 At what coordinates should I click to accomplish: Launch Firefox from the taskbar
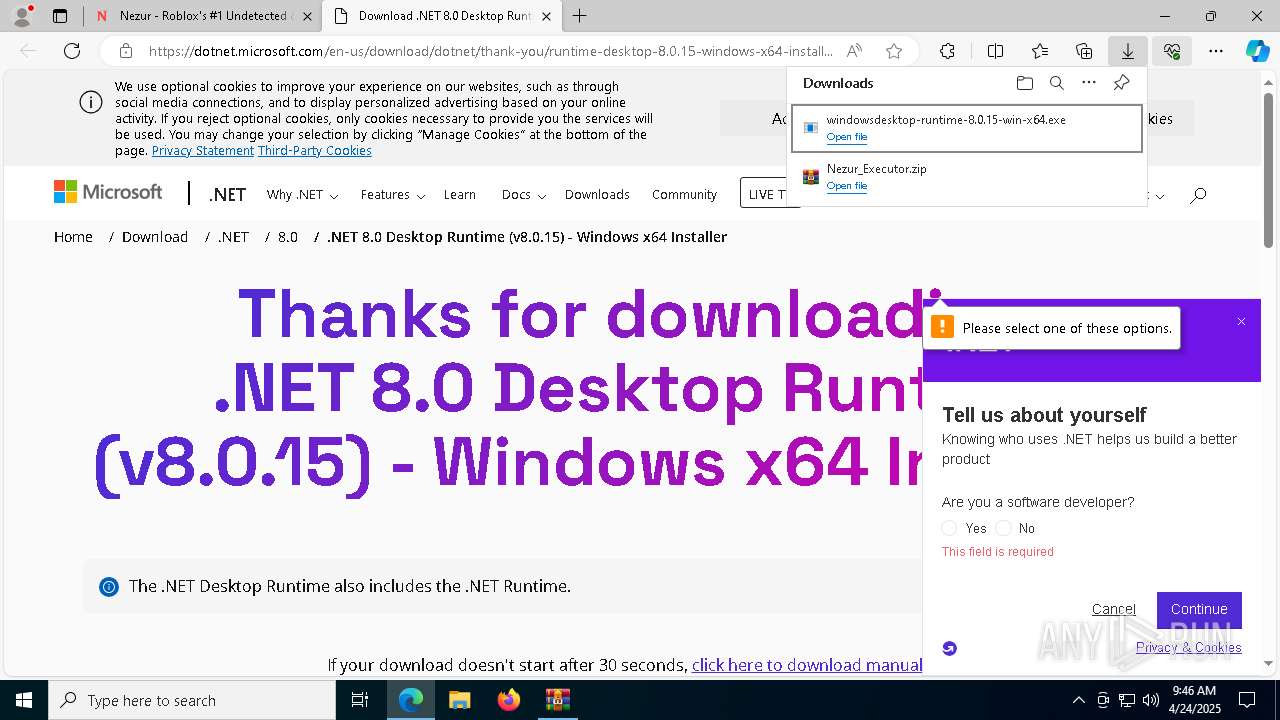[509, 700]
